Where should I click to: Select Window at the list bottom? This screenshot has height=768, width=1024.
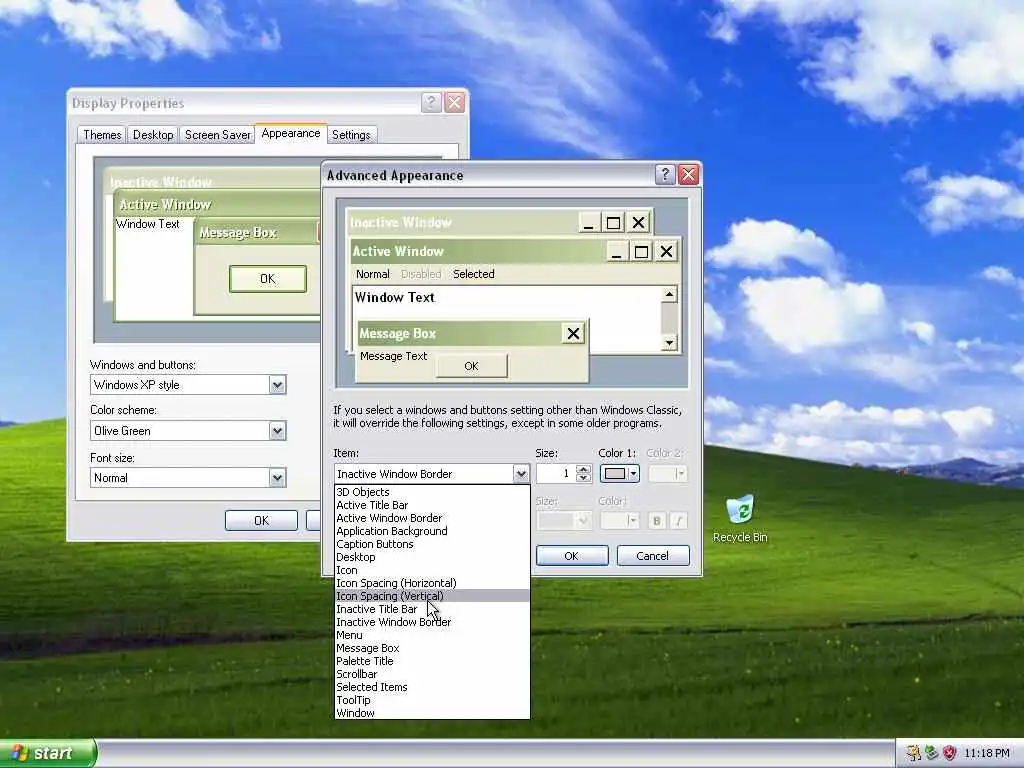pos(432,713)
